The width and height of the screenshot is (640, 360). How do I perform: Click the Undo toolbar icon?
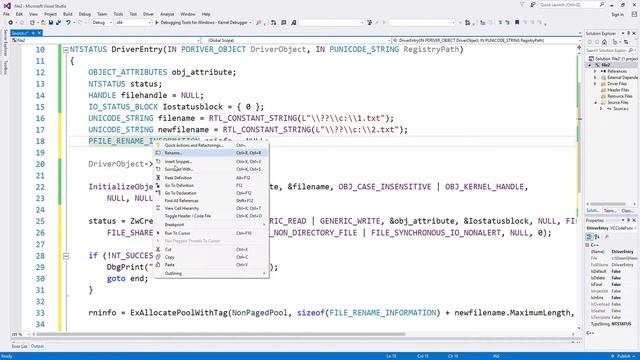[68, 23]
